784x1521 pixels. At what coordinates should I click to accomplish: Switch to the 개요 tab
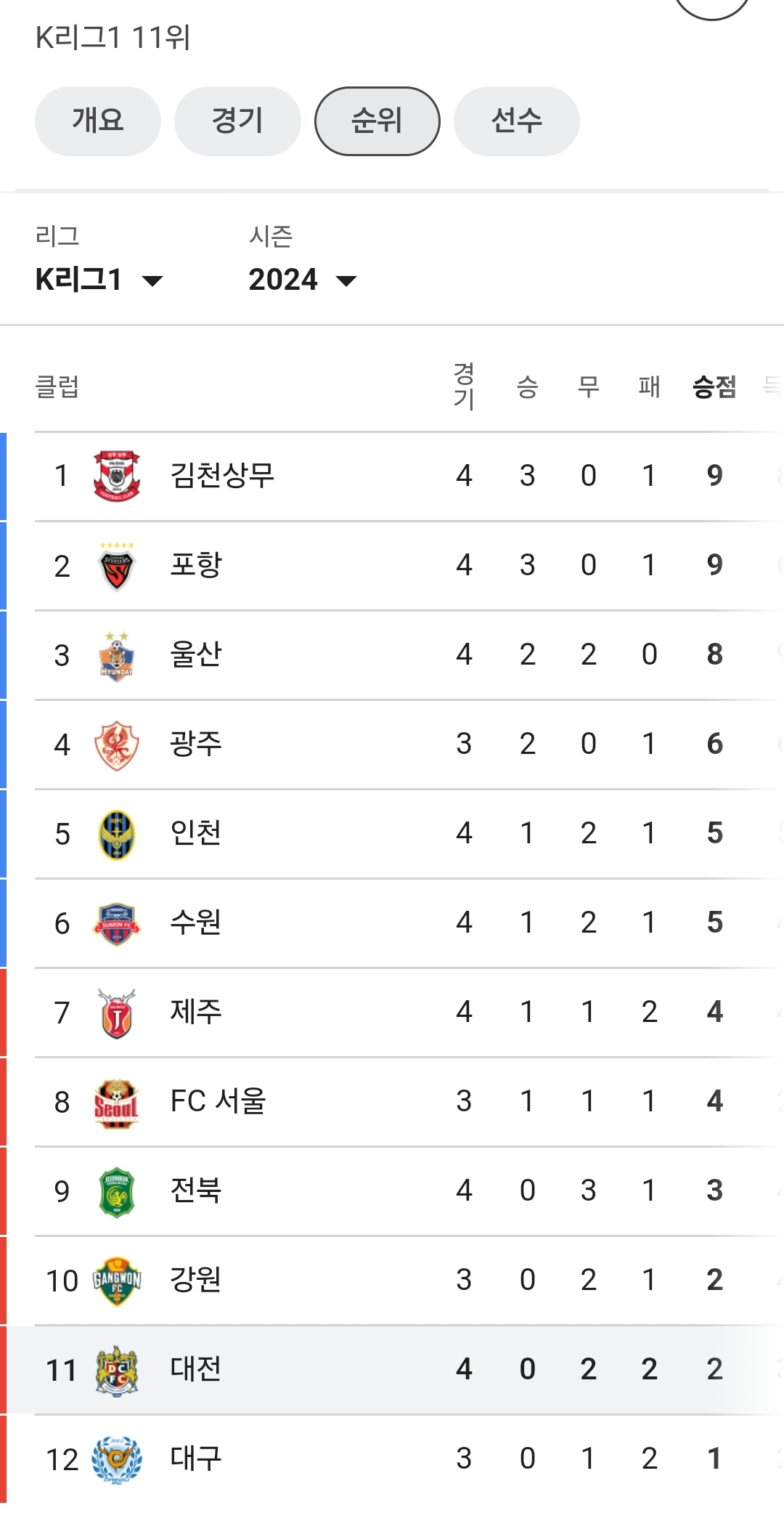tap(98, 121)
